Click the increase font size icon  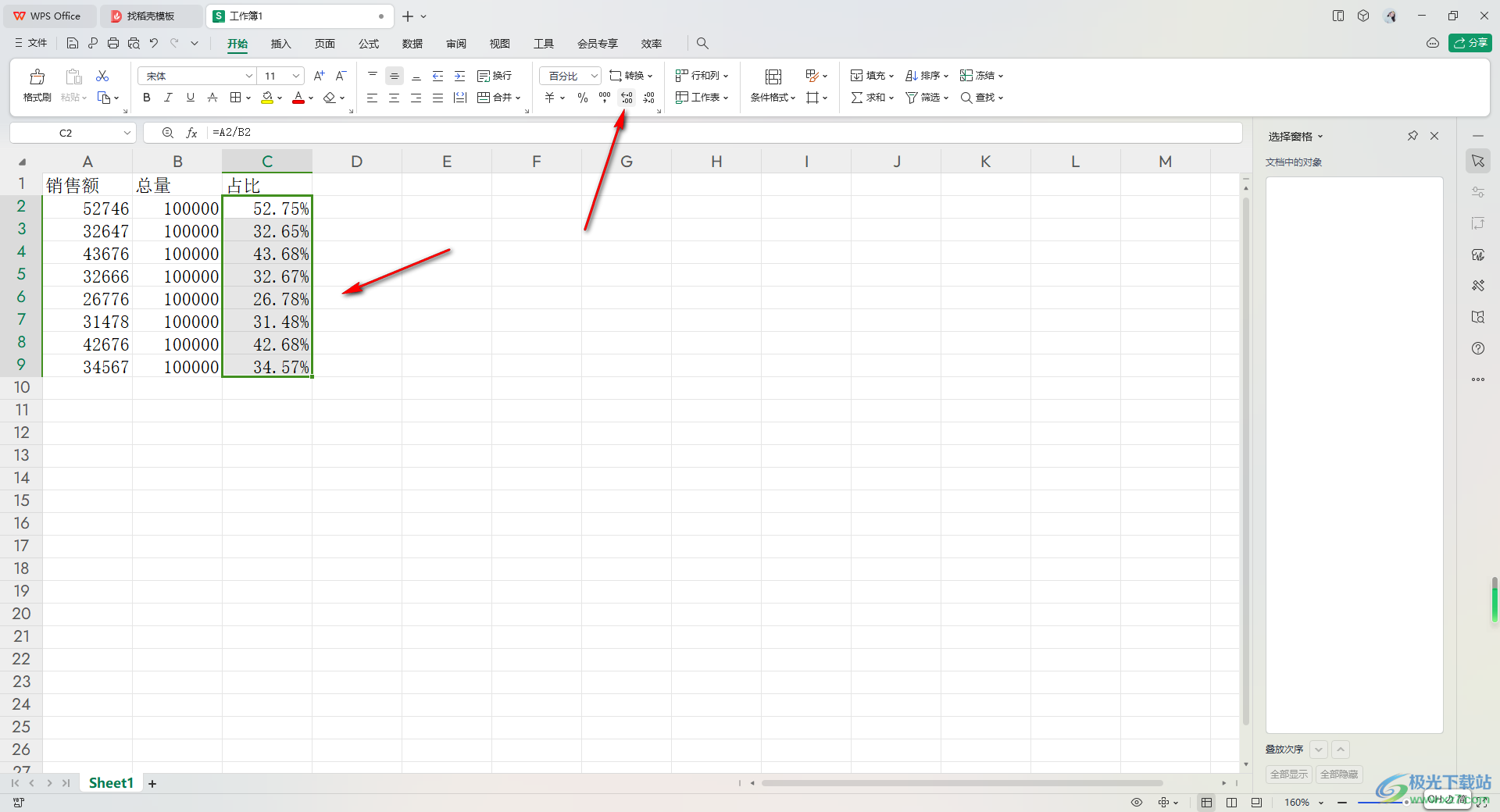(x=319, y=76)
